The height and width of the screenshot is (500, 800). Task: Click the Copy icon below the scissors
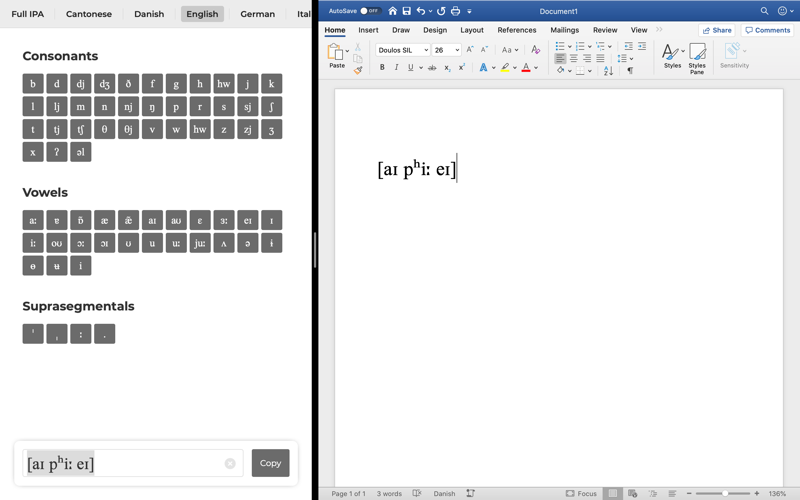point(358,59)
